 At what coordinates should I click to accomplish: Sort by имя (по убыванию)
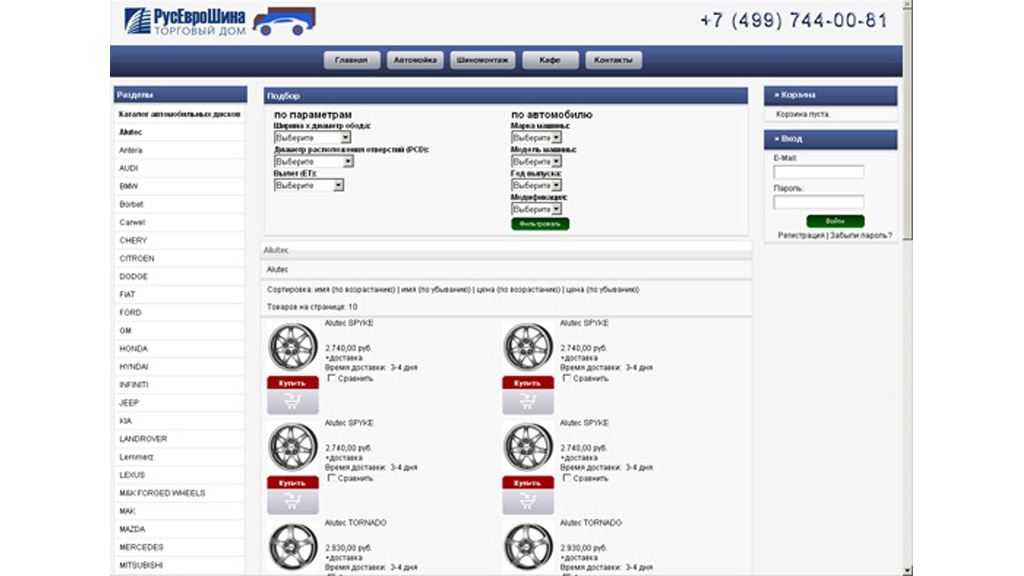tap(436, 289)
